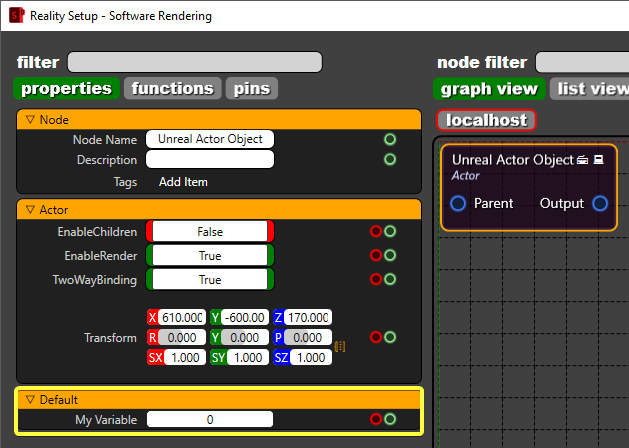This screenshot has width=629, height=448.
Task: Toggle the EnableRender True value
Action: point(210,256)
